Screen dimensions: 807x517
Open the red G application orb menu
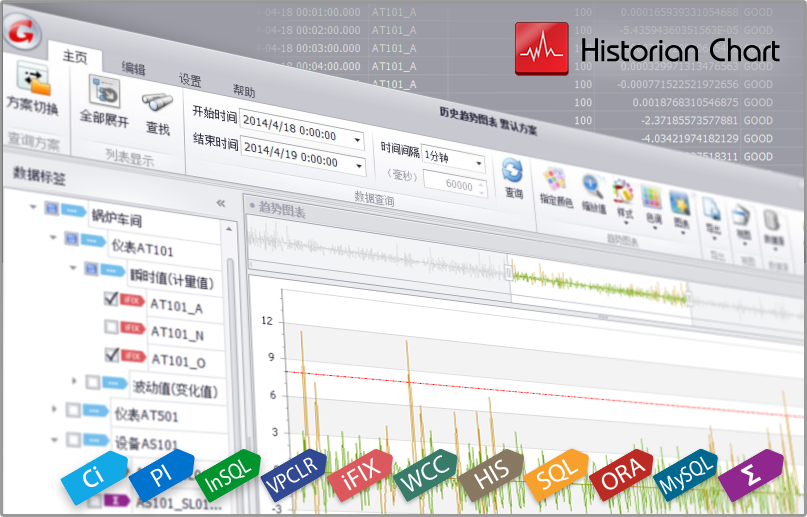coord(21,31)
